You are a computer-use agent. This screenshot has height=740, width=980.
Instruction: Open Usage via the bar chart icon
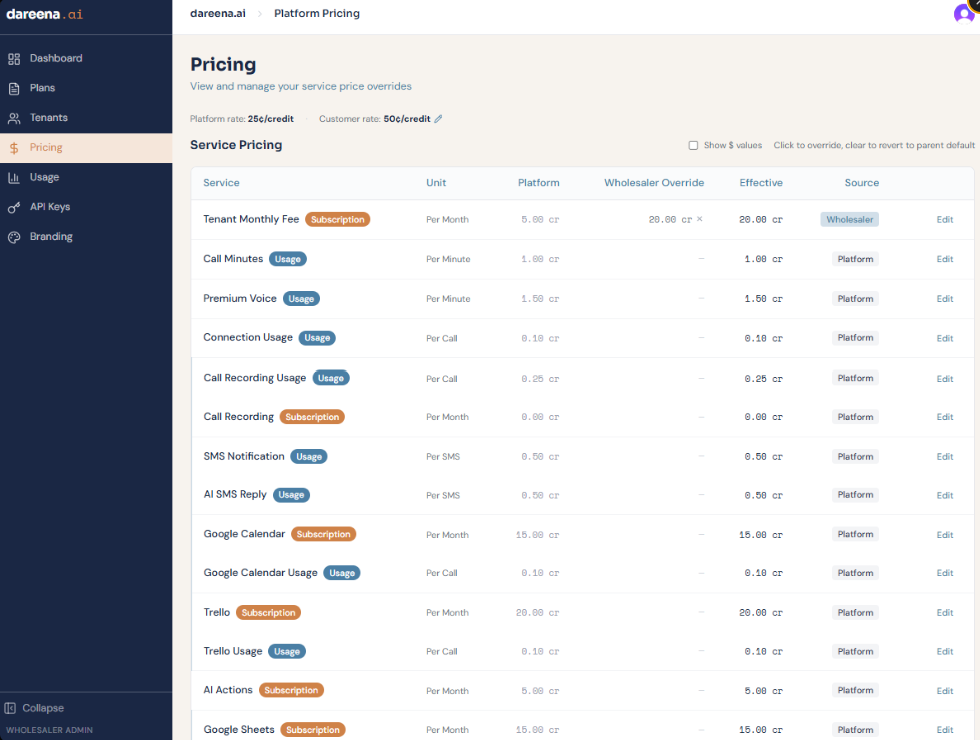tap(15, 177)
